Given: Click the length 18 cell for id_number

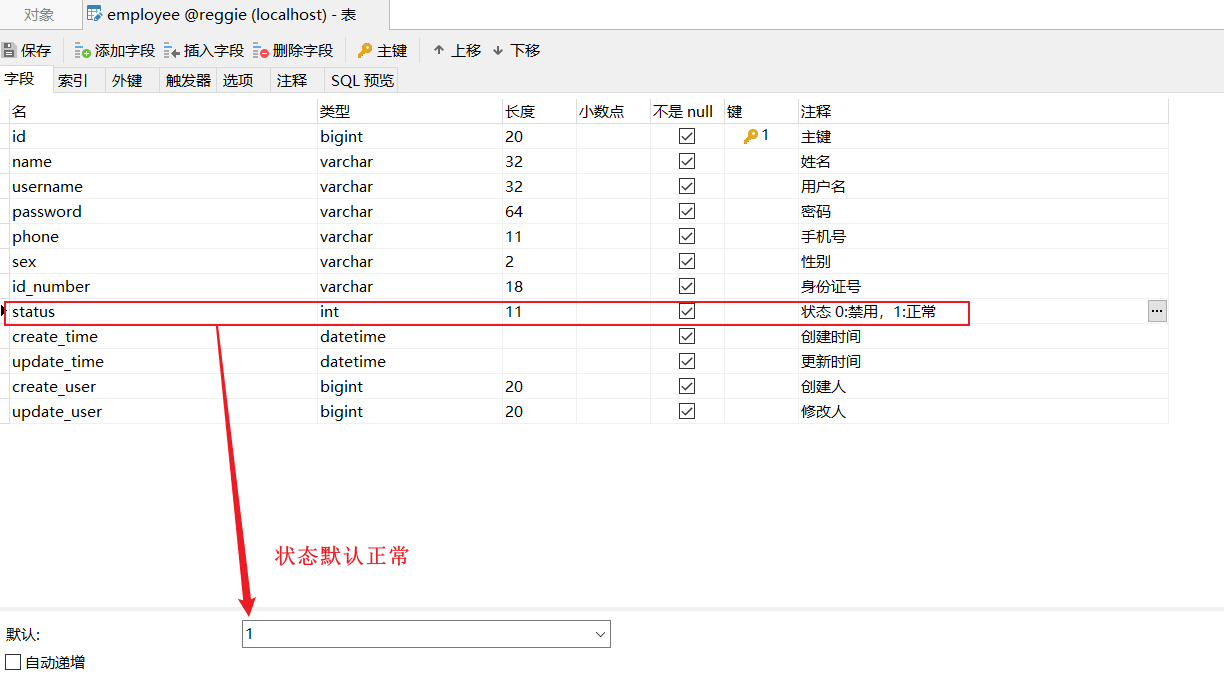Looking at the screenshot, I should click(539, 286).
